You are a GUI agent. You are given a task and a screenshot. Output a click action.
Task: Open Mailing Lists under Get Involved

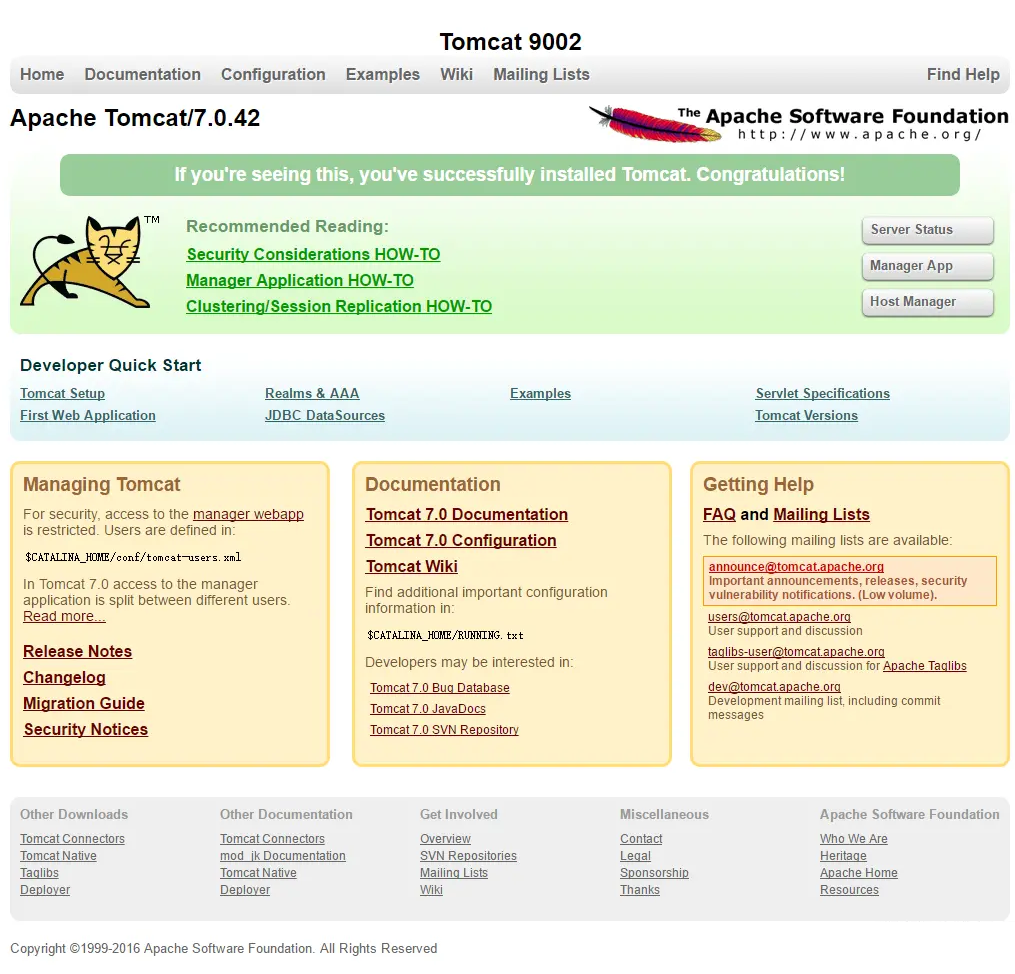tap(454, 872)
